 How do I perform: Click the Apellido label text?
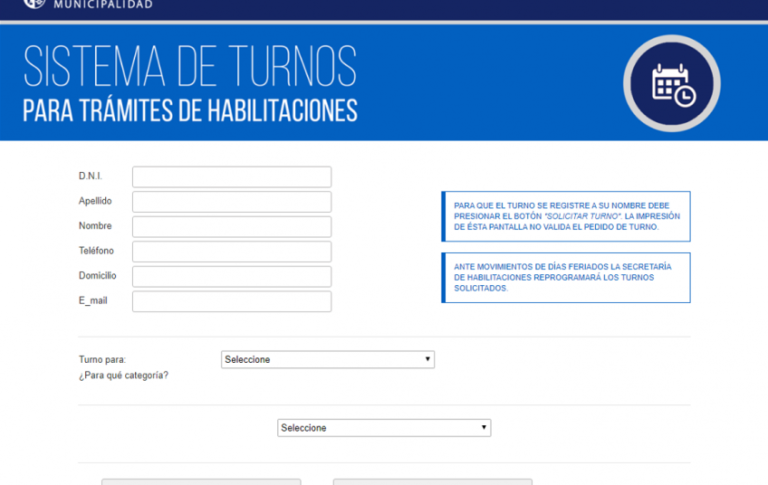click(95, 201)
